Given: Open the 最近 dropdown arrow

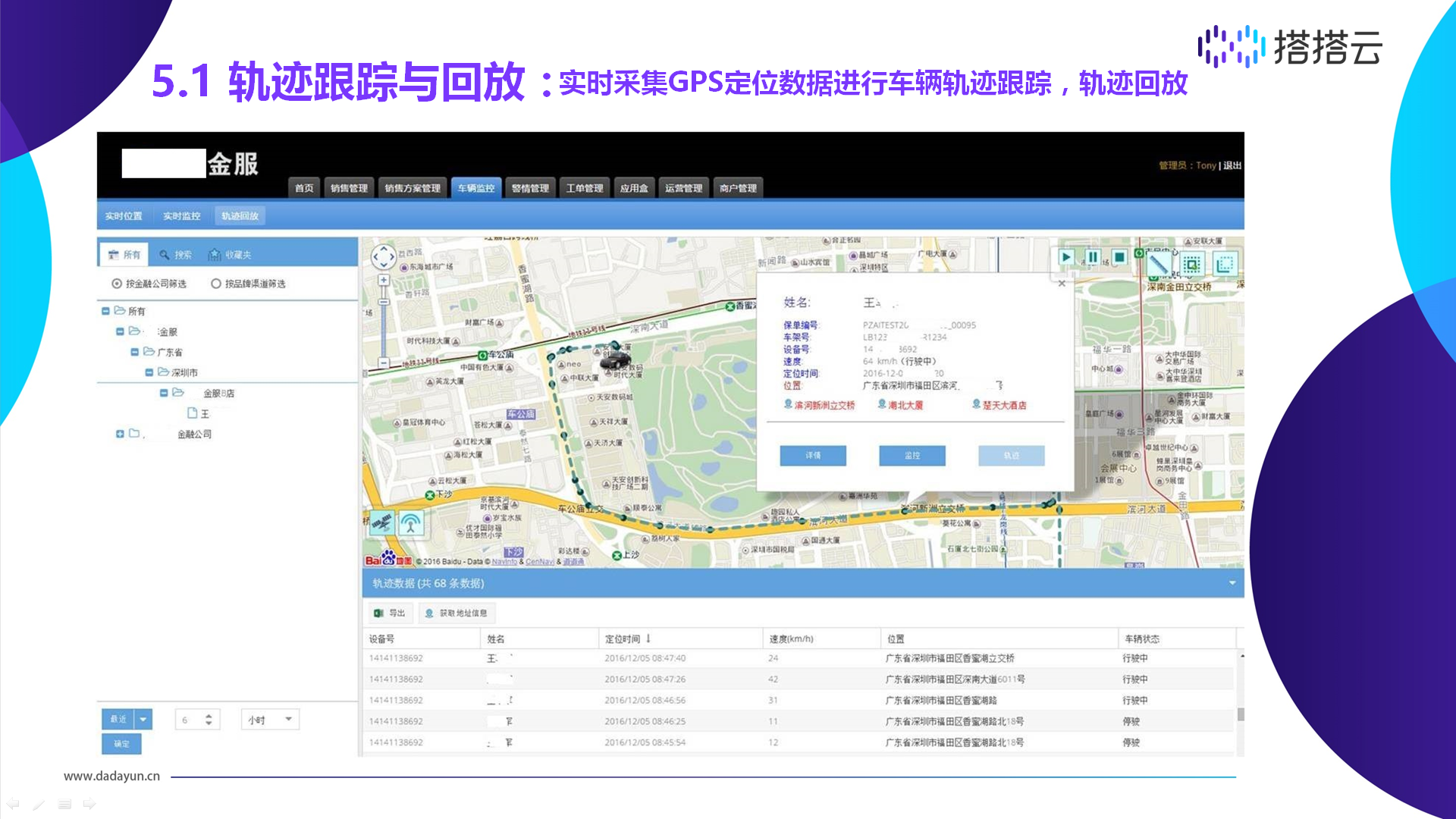Looking at the screenshot, I should [143, 719].
